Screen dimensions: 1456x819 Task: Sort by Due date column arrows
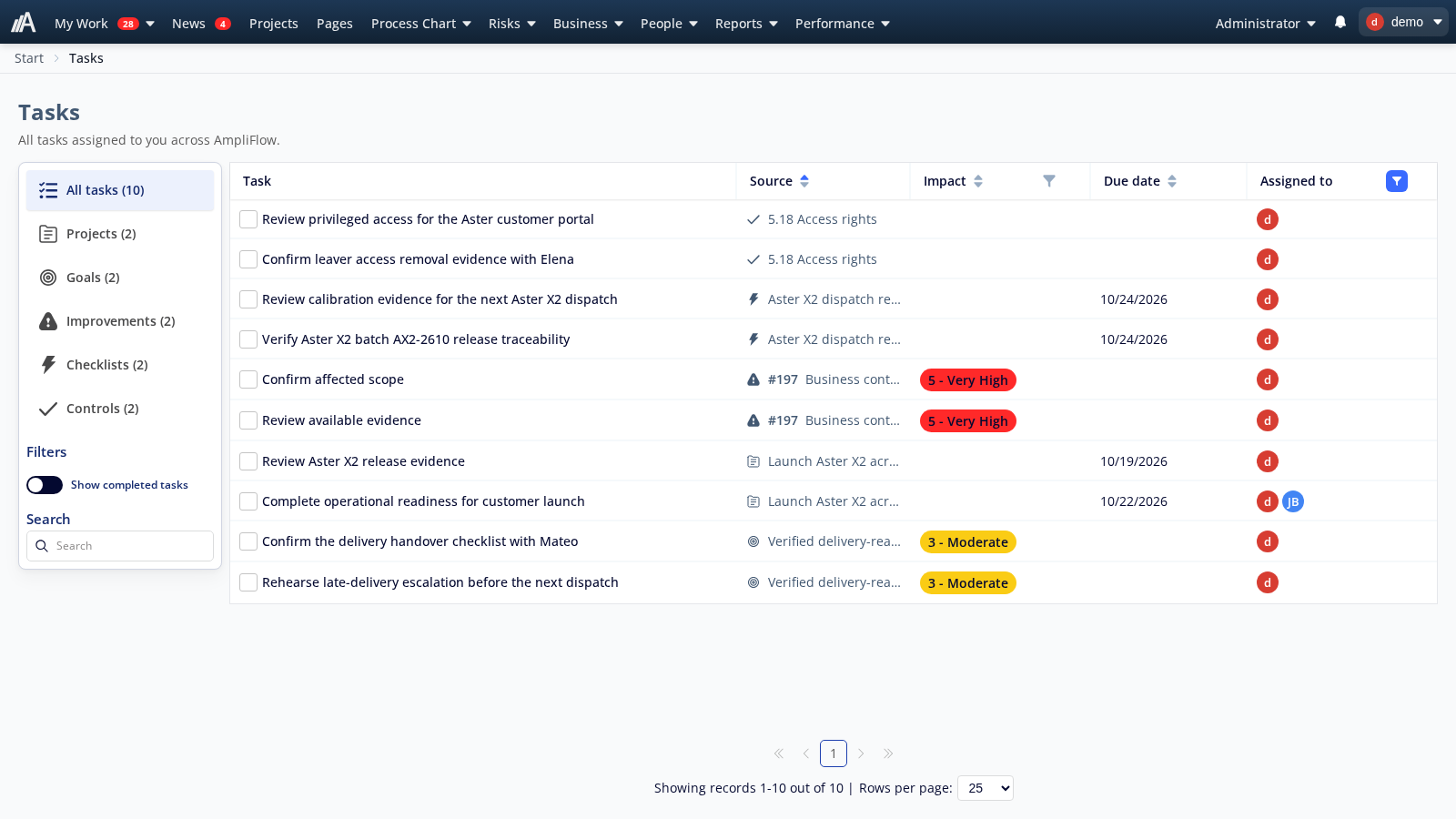tap(1172, 181)
